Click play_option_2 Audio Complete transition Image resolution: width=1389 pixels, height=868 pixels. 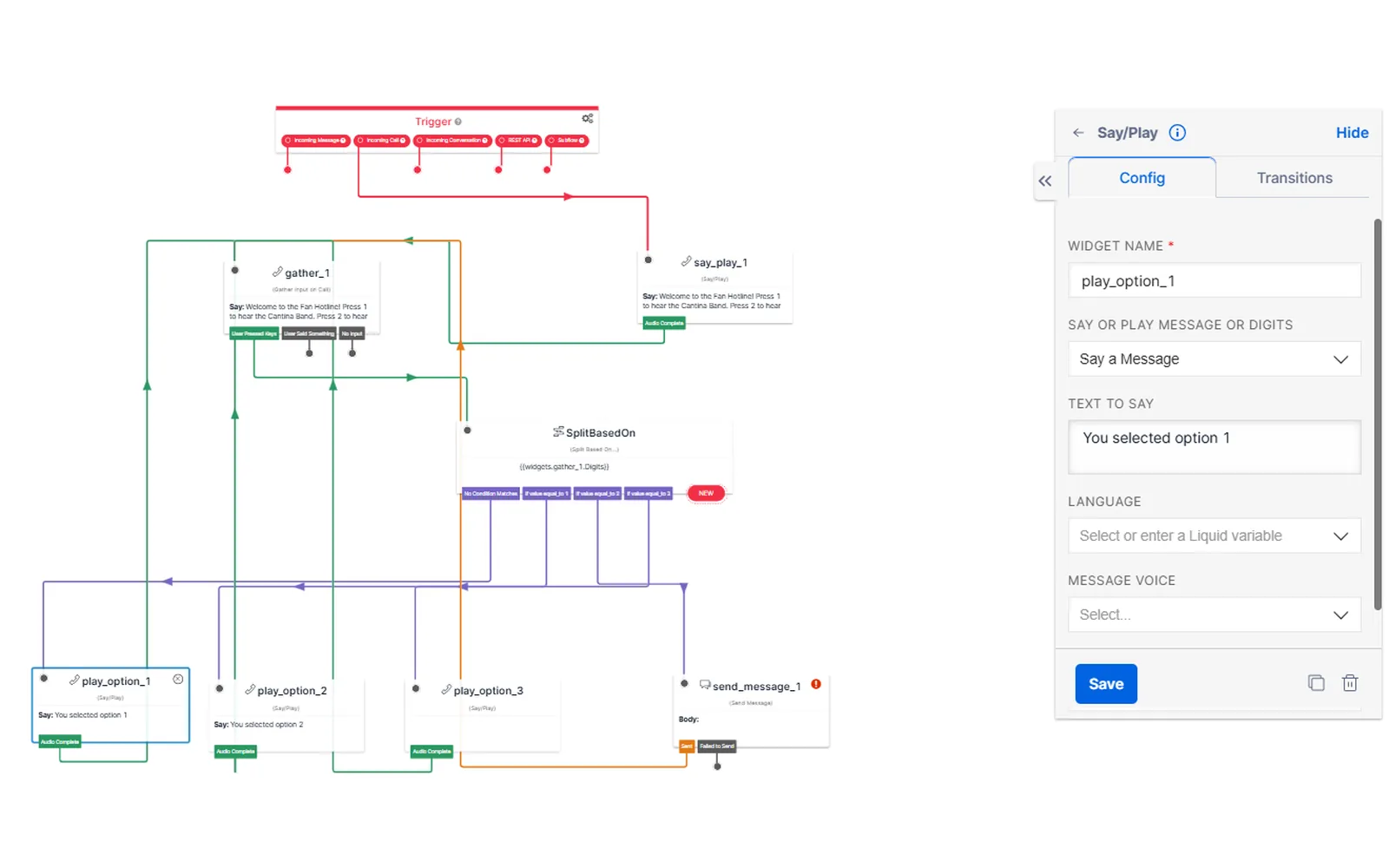[235, 751]
